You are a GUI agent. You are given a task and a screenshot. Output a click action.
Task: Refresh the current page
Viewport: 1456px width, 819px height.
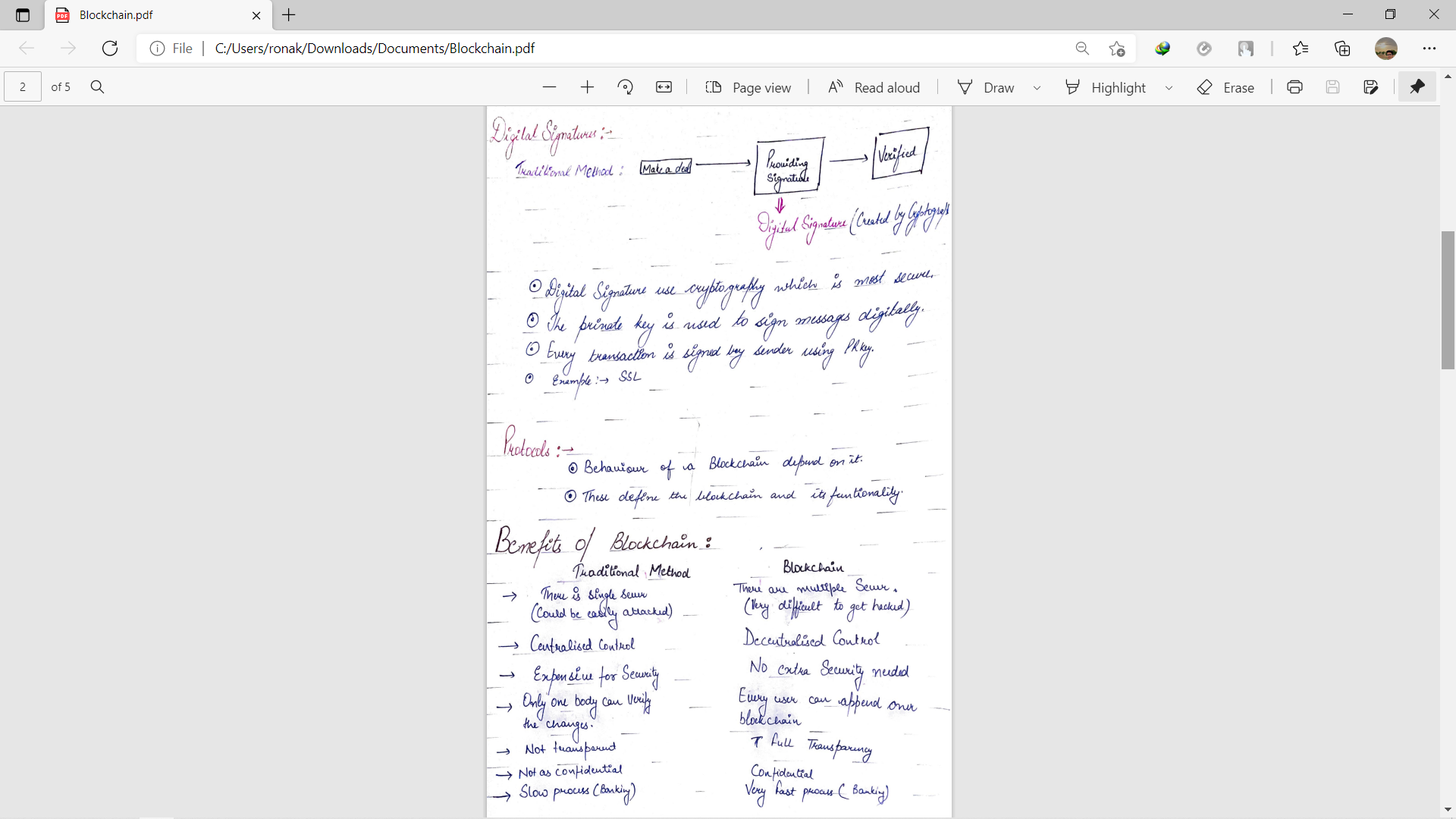(x=110, y=49)
